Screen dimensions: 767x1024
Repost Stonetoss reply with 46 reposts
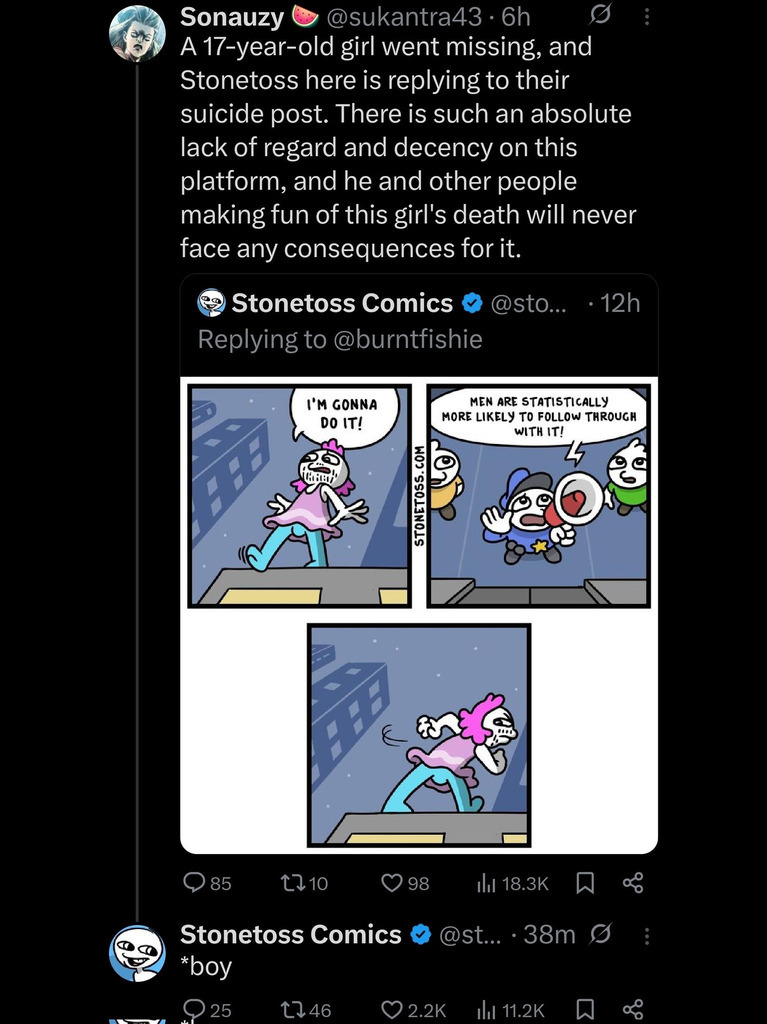tap(305, 1010)
